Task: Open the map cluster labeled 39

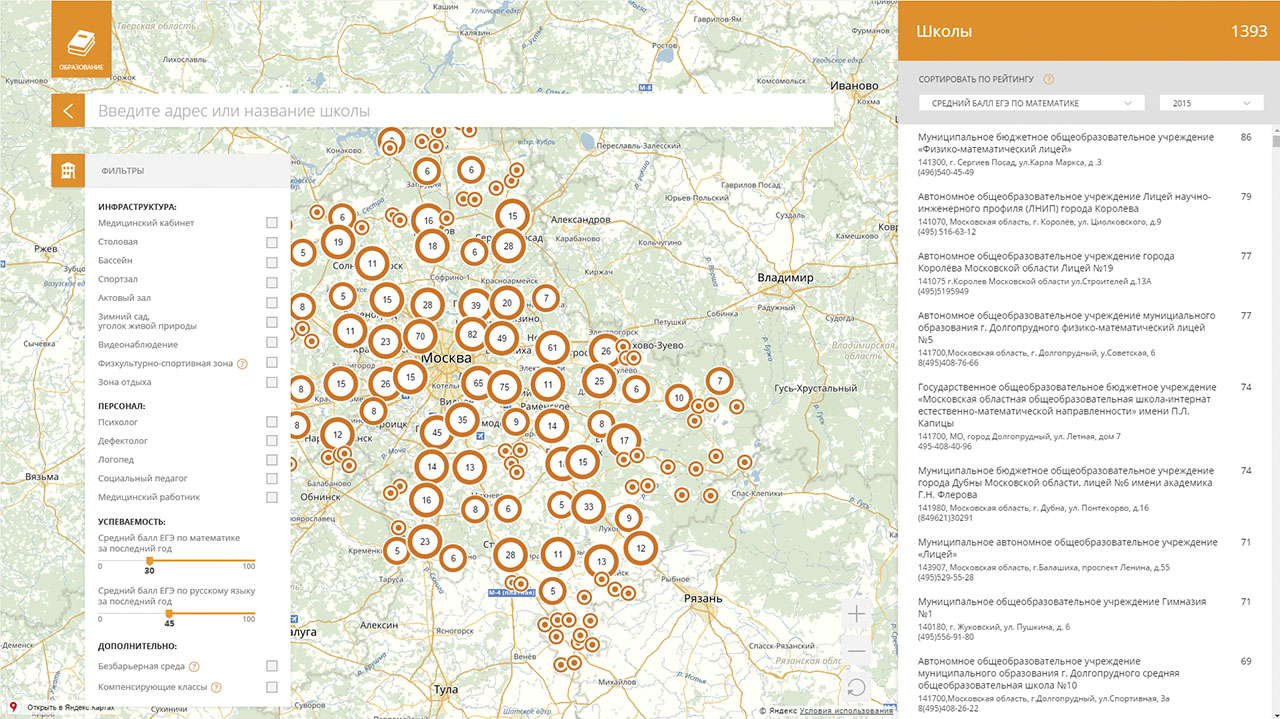Action: 476,306
